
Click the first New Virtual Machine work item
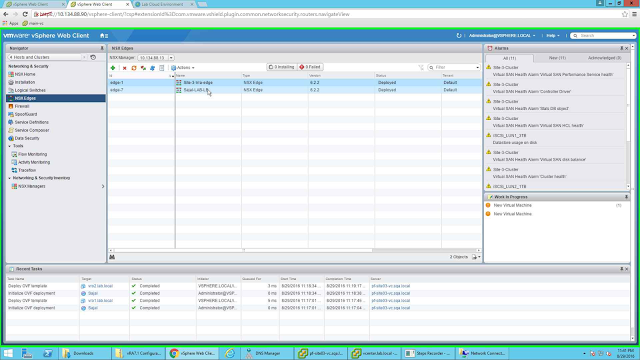(513, 205)
